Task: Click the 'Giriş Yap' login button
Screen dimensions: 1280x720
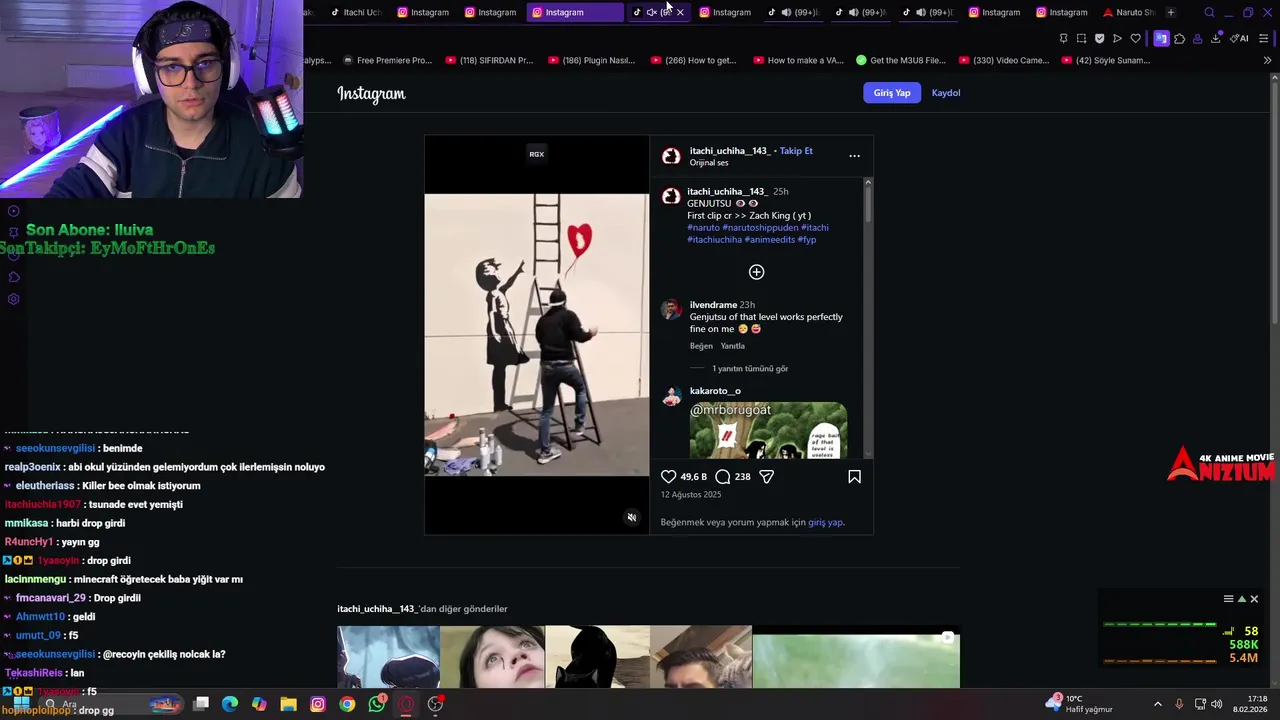Action: 892,93
